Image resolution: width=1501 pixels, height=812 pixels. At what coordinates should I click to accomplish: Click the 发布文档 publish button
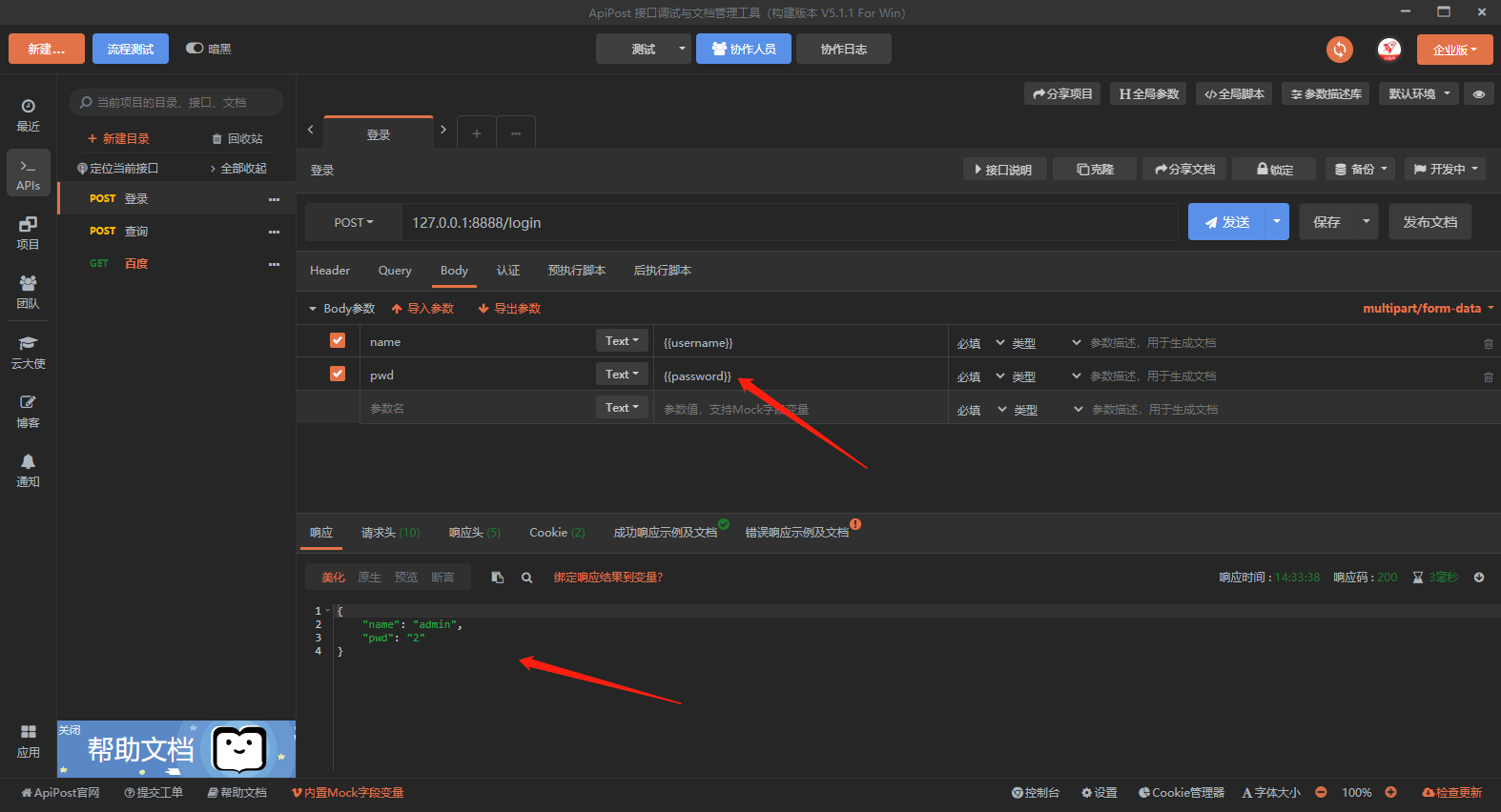pos(1430,221)
